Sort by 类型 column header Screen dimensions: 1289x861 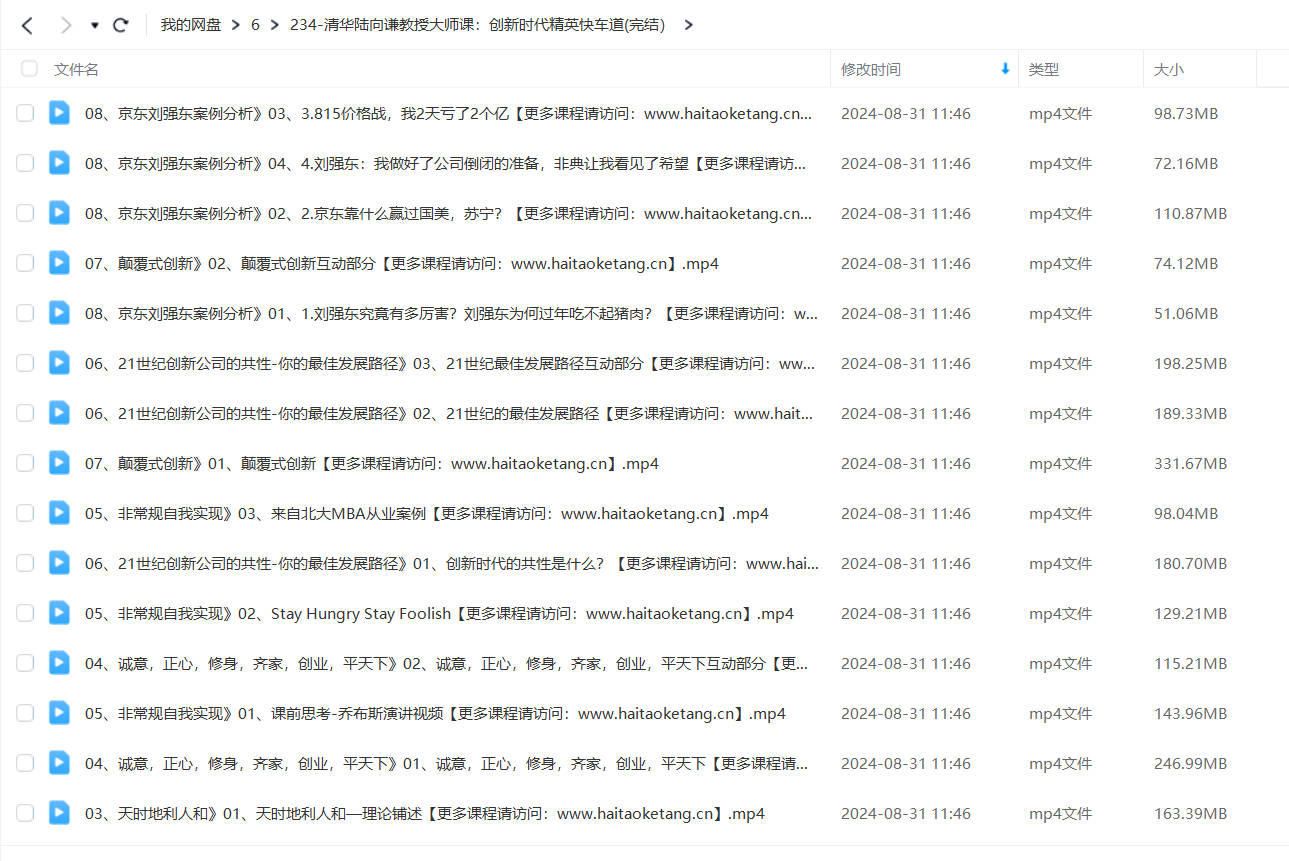click(x=1044, y=69)
